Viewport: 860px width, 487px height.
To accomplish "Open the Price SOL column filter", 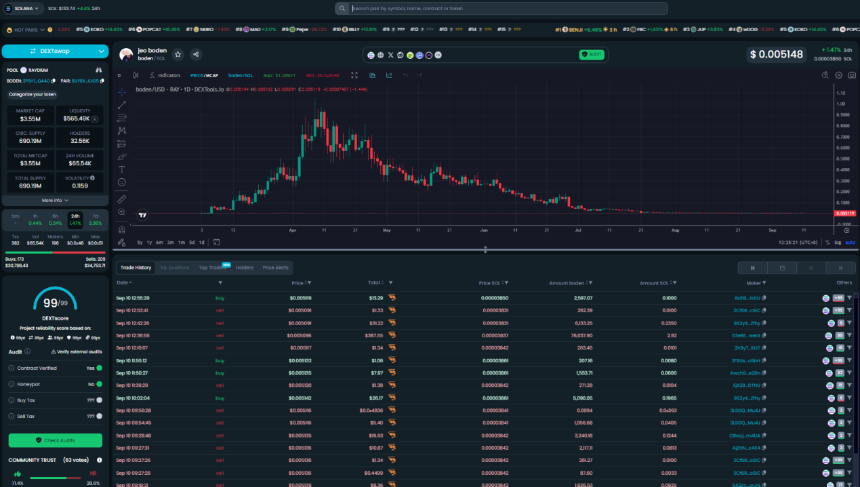I will (x=506, y=283).
